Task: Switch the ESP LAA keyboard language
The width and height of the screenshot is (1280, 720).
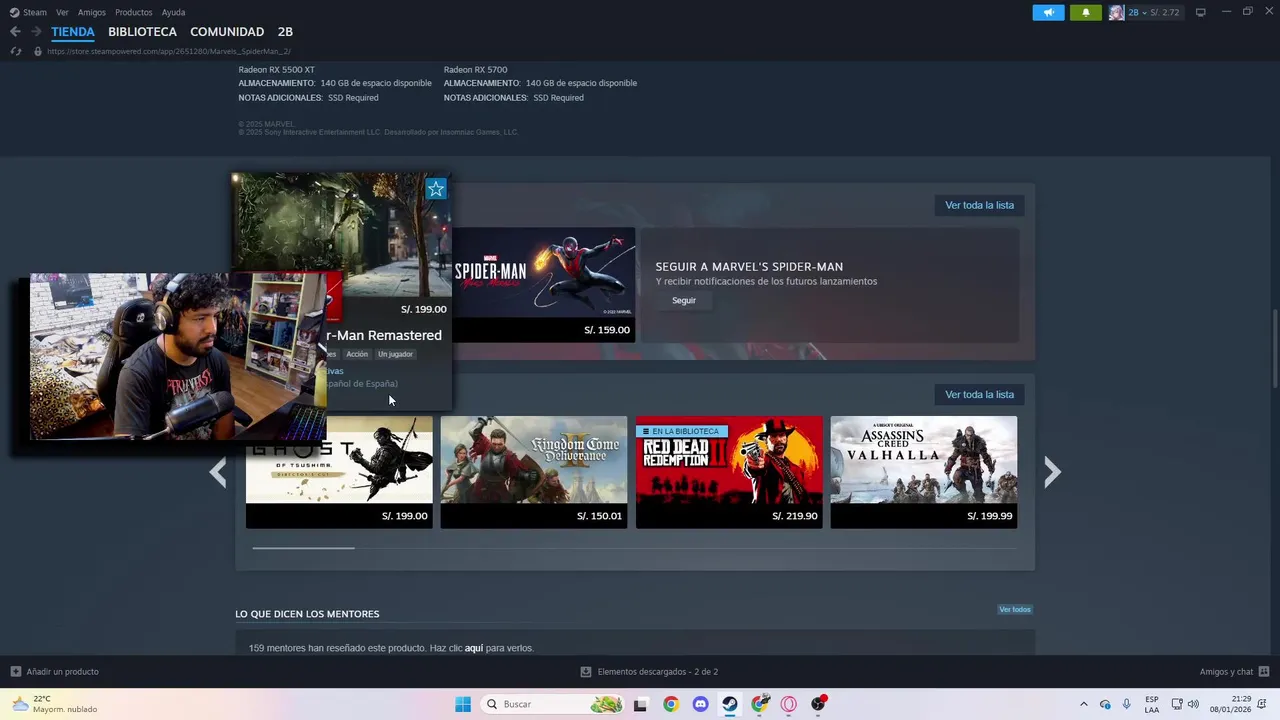Action: click(x=1152, y=704)
